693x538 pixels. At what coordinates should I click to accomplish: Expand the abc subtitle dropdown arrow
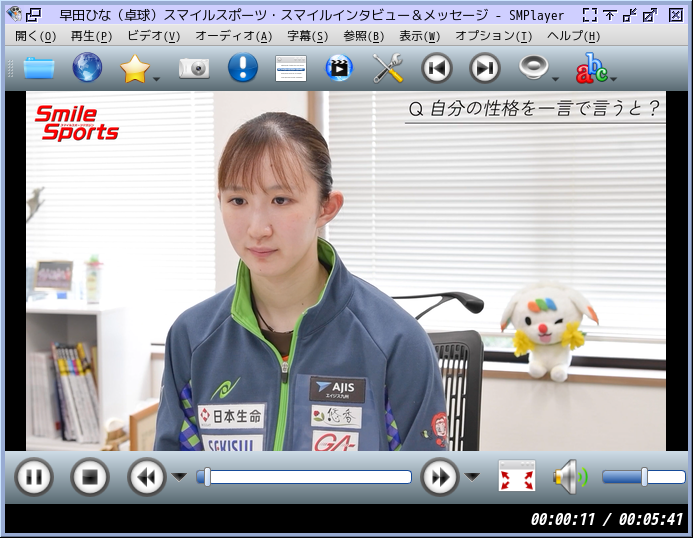613,80
